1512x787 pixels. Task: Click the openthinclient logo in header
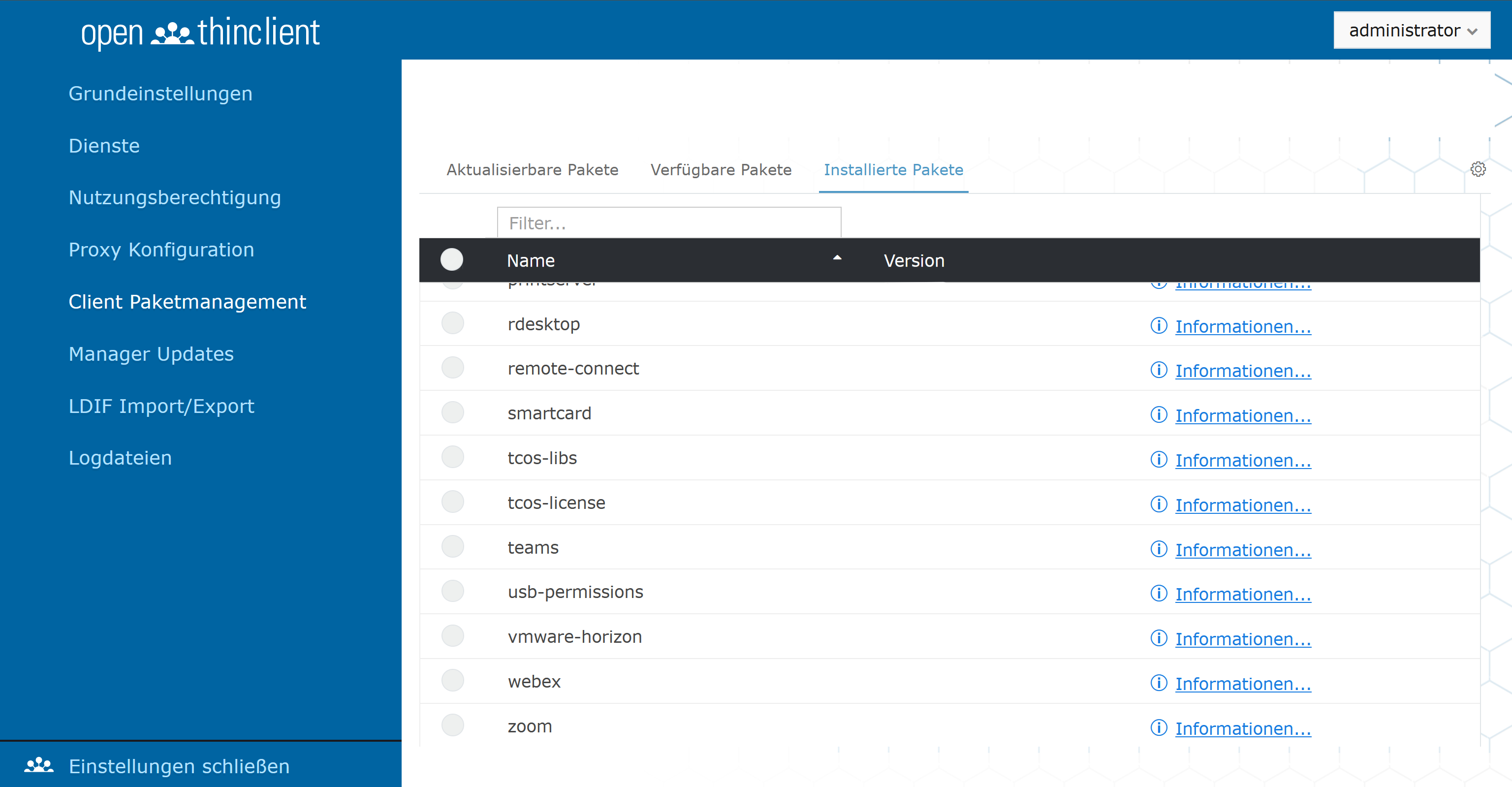pyautogui.click(x=200, y=31)
